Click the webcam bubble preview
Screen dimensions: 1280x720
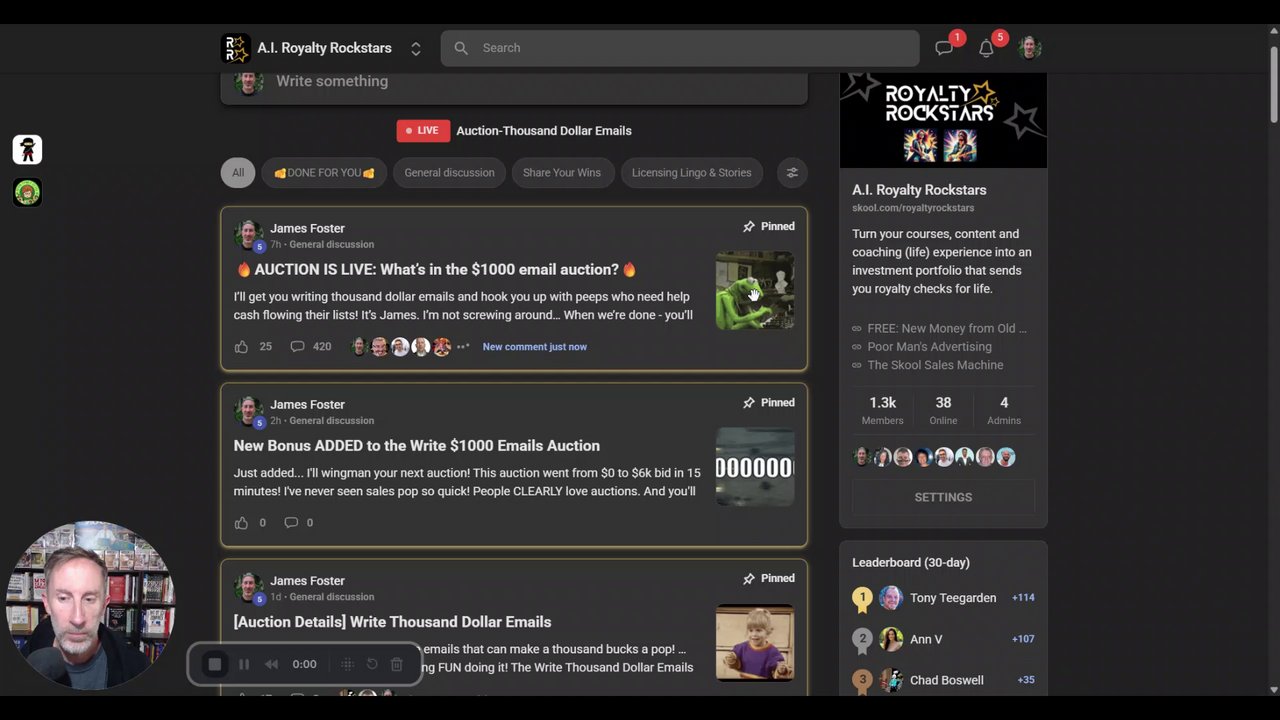[x=91, y=606]
